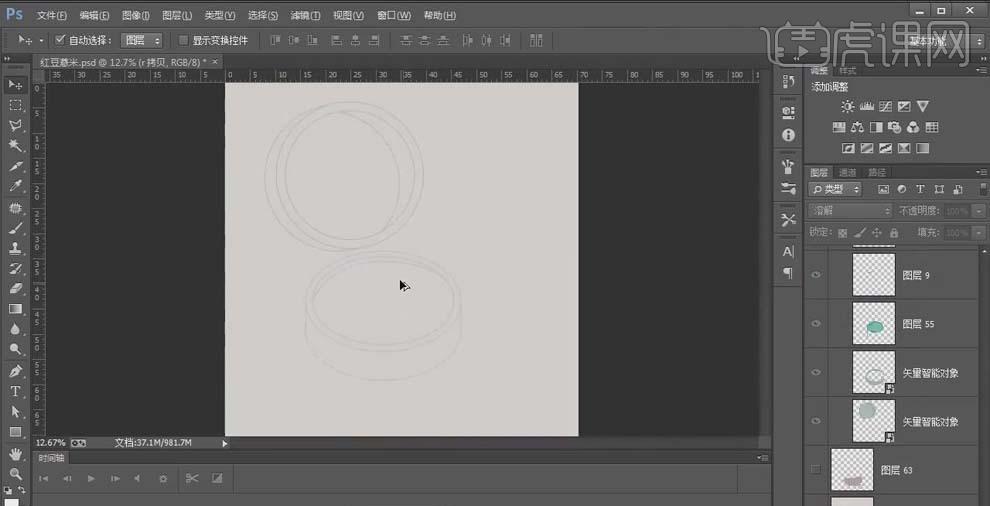This screenshot has height=506, width=990.
Task: Switch to the 路径 tab
Action: pos(877,172)
